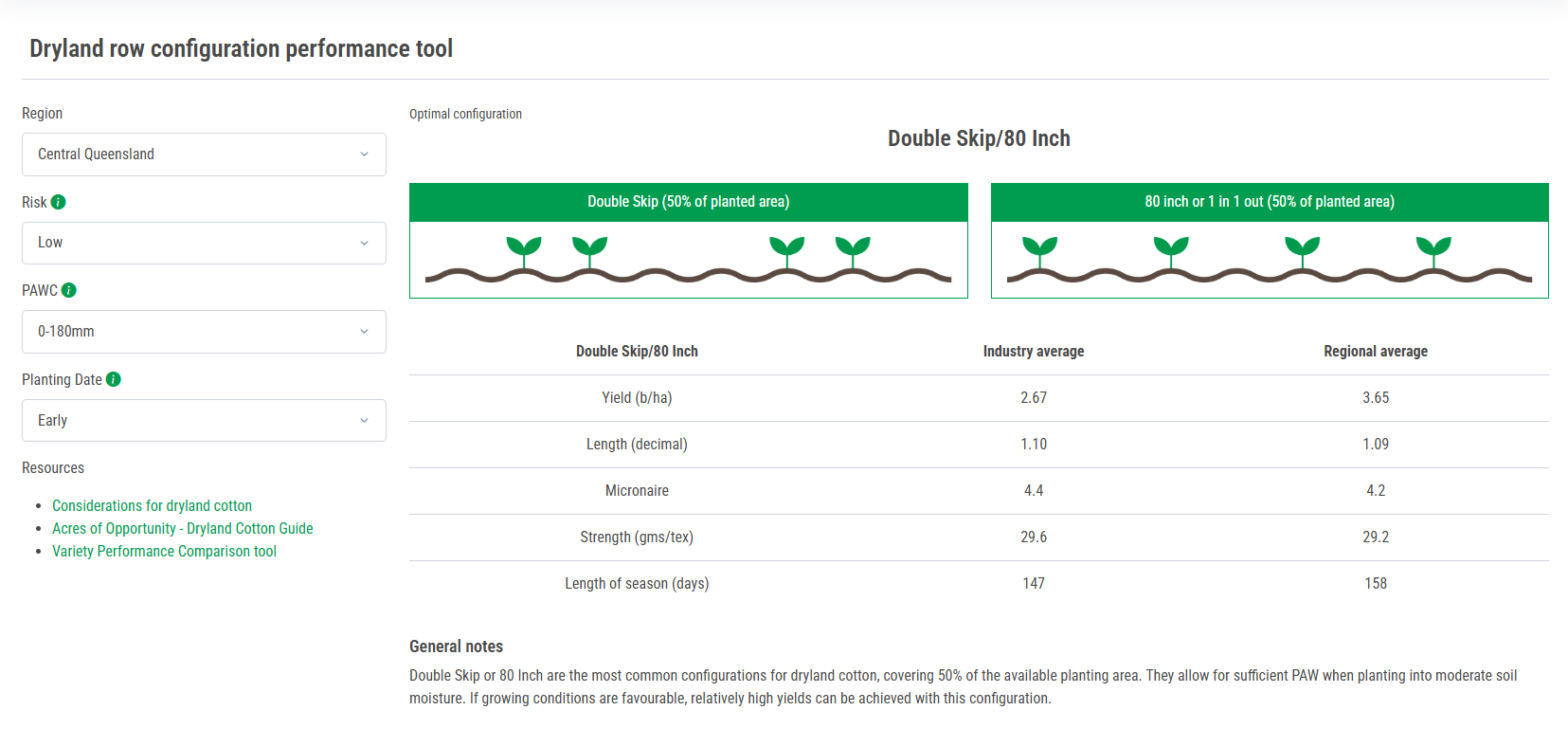Click the Length (decimal) row label
Viewport: 1568px width, 747px height.
[637, 444]
